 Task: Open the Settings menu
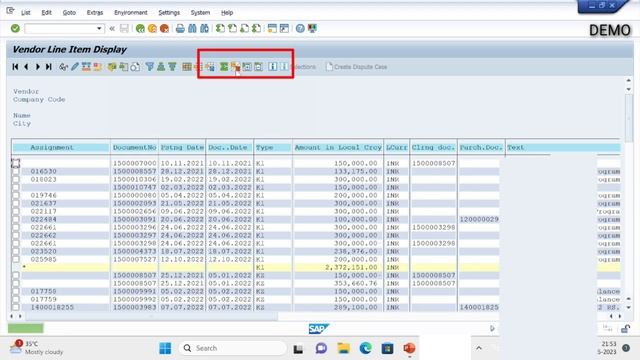pyautogui.click(x=169, y=13)
